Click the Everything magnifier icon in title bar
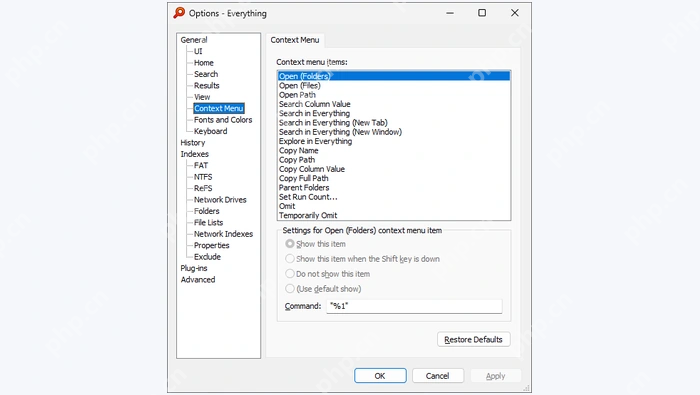700x395 pixels. tap(179, 13)
